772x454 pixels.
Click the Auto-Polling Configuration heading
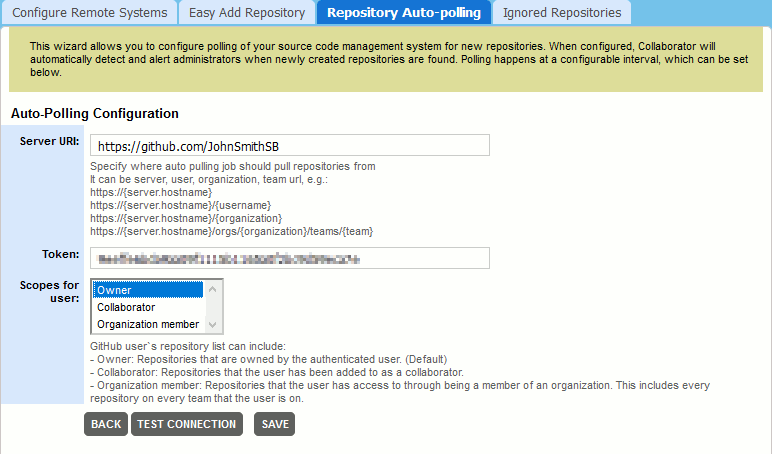pos(94,114)
